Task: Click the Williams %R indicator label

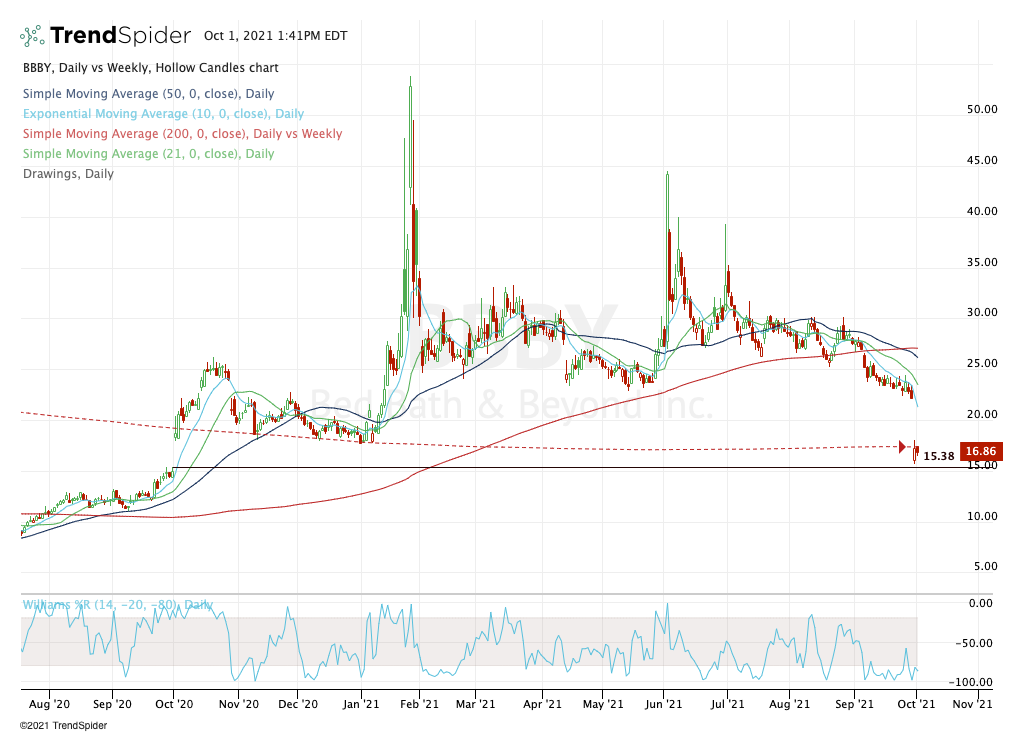Action: [117, 605]
